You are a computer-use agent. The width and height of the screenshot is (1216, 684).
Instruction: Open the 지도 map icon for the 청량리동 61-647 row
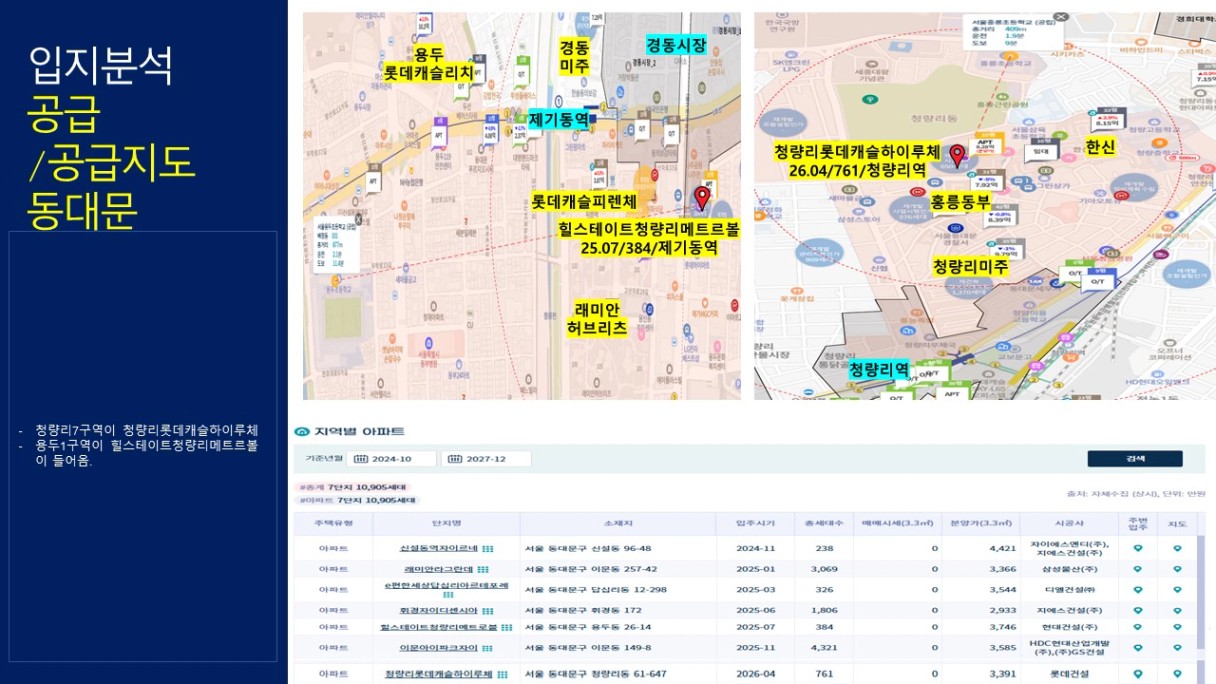pyautogui.click(x=1177, y=673)
